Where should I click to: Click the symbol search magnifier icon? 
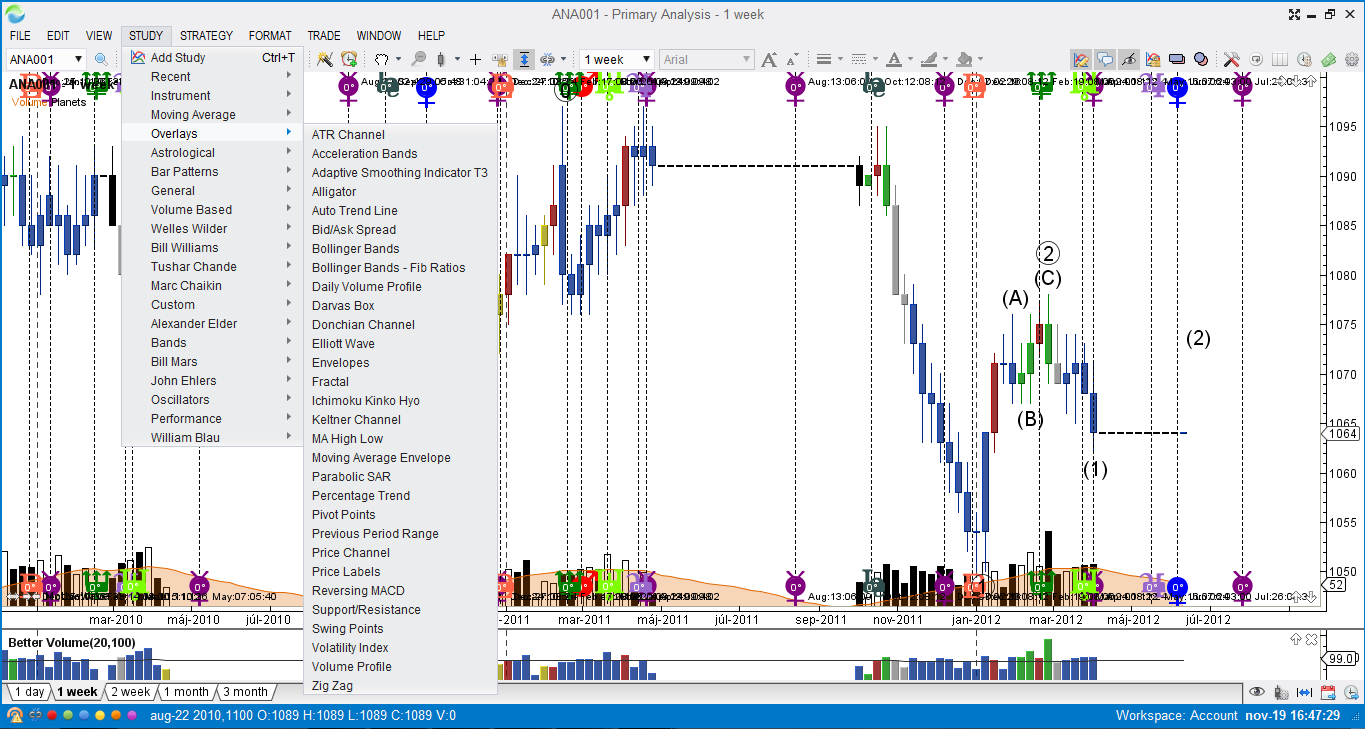[x=101, y=60]
